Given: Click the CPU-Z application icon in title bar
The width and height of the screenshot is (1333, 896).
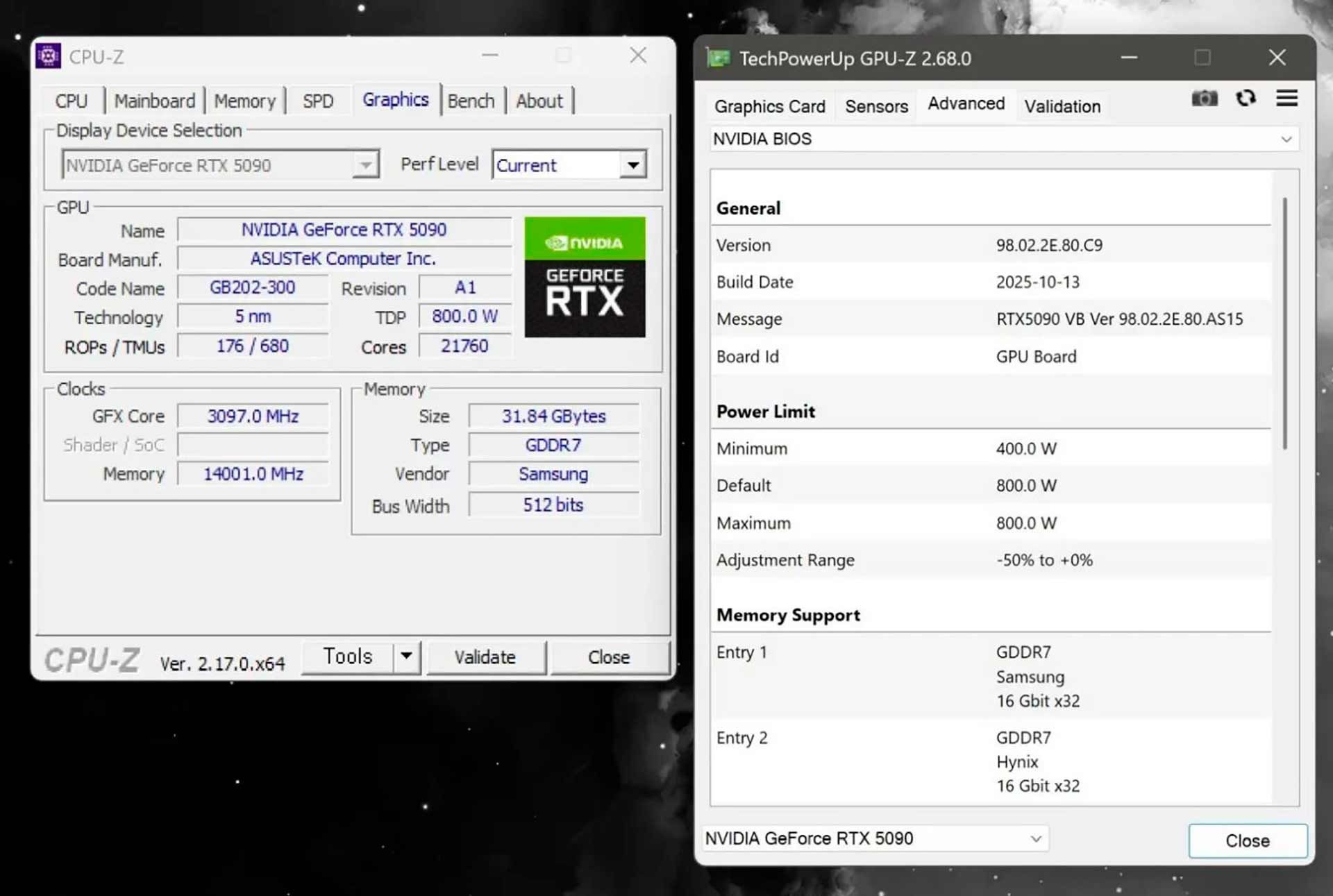Looking at the screenshot, I should coord(48,56).
